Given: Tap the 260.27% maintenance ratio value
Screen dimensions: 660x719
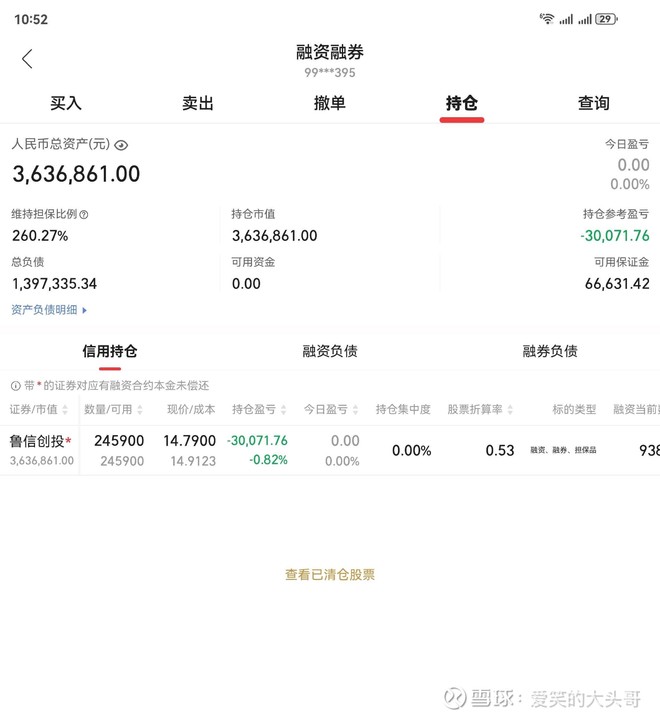Looking at the screenshot, I should tap(40, 236).
